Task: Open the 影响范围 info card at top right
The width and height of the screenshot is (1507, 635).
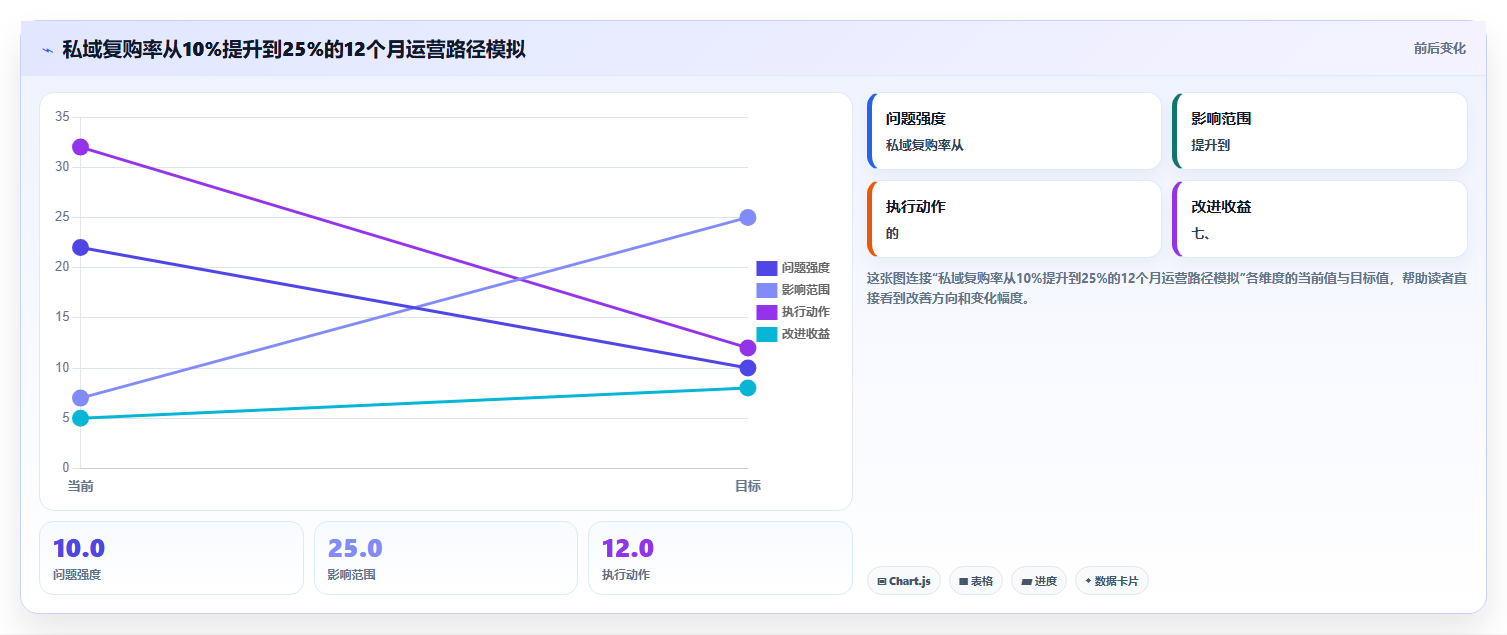Action: (x=1320, y=131)
